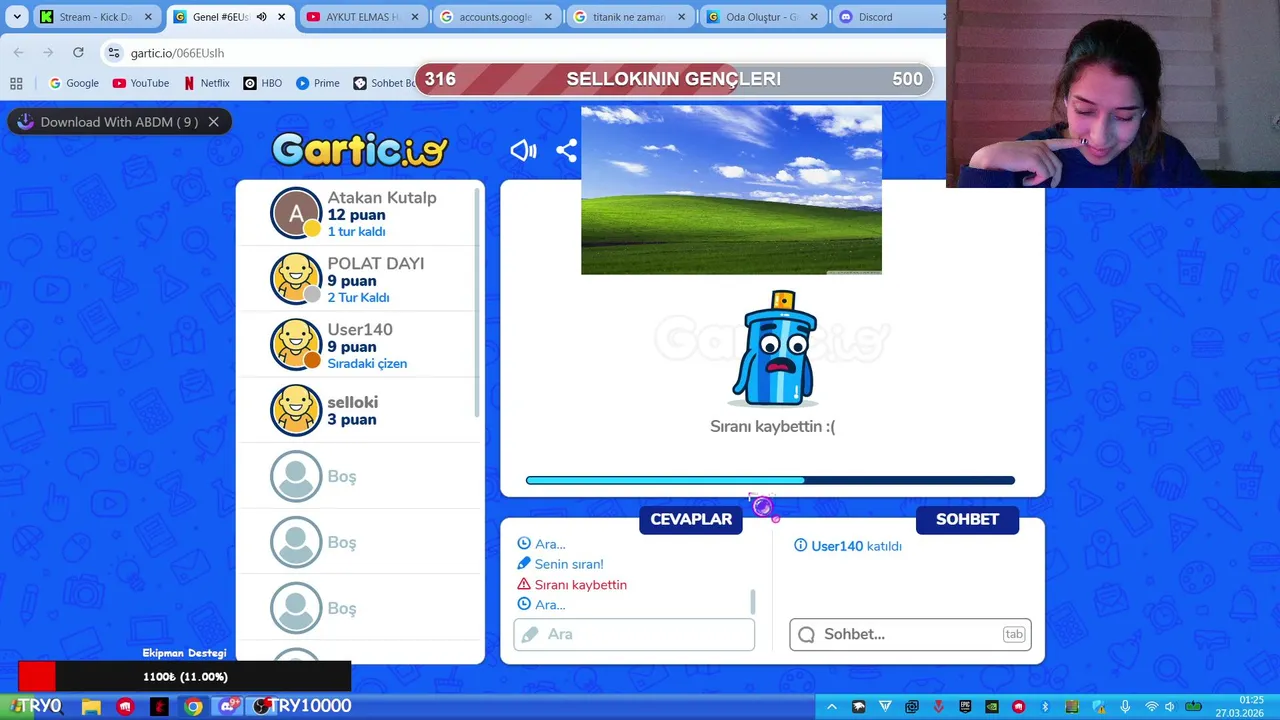Click the tab key hint in chat box
This screenshot has height=720, width=1280.
pos(1014,634)
